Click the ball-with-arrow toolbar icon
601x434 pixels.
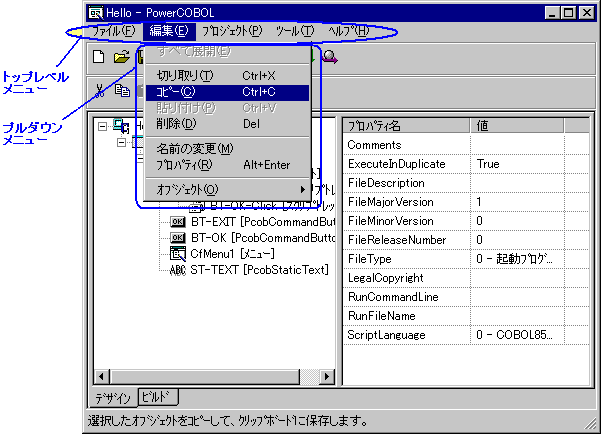click(x=330, y=57)
